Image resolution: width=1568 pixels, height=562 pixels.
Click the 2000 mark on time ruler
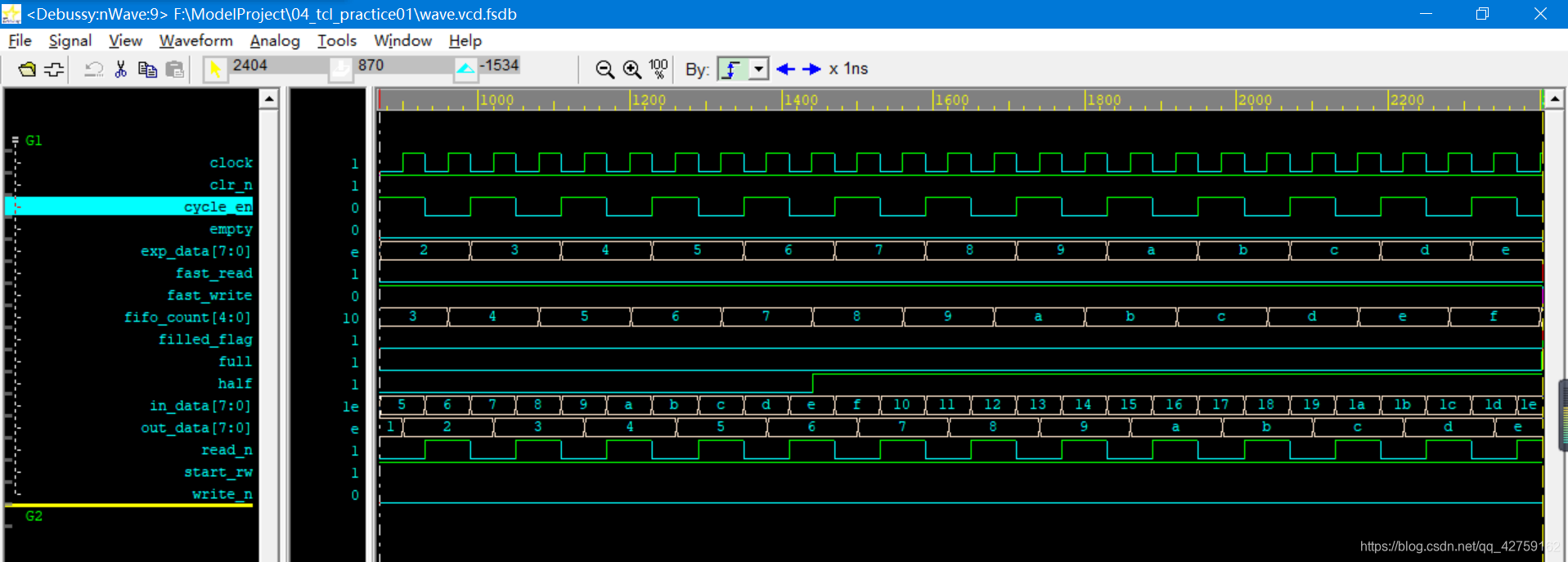point(1255,100)
